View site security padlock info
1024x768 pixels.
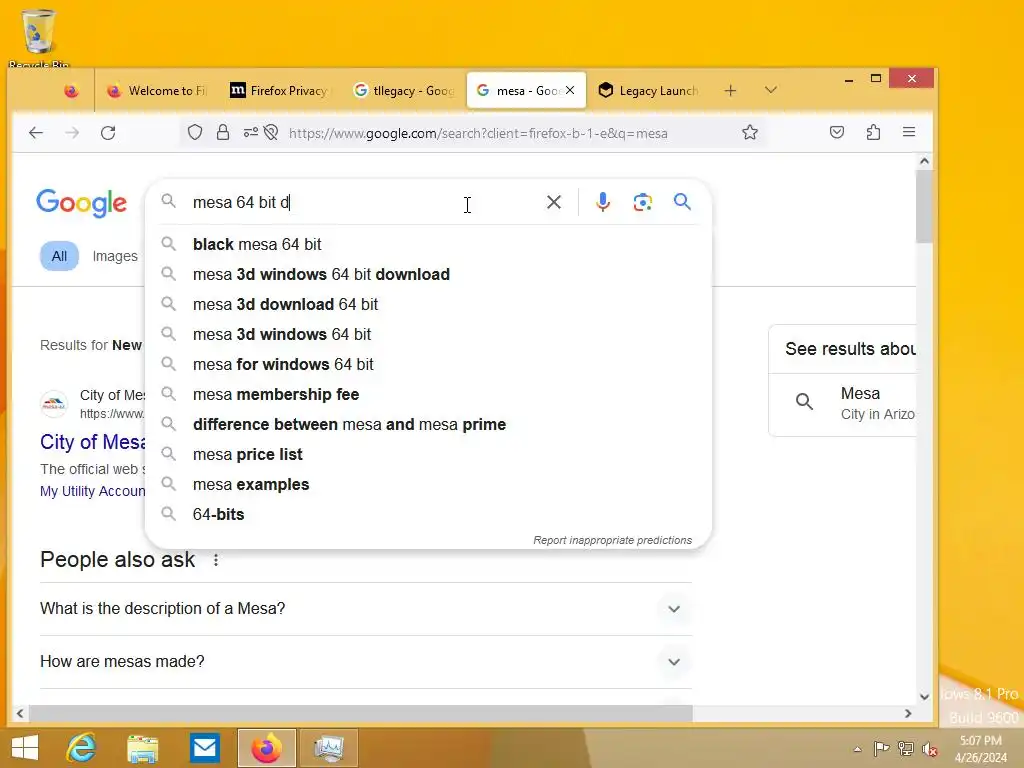pyautogui.click(x=223, y=133)
